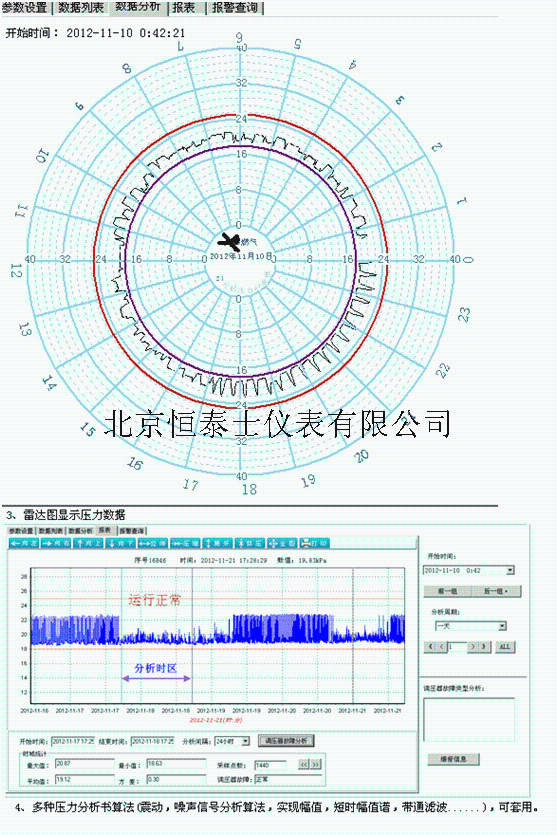Click the vertical stretch toolbar icon
This screenshot has width=557, height=835.
[x=217, y=543]
